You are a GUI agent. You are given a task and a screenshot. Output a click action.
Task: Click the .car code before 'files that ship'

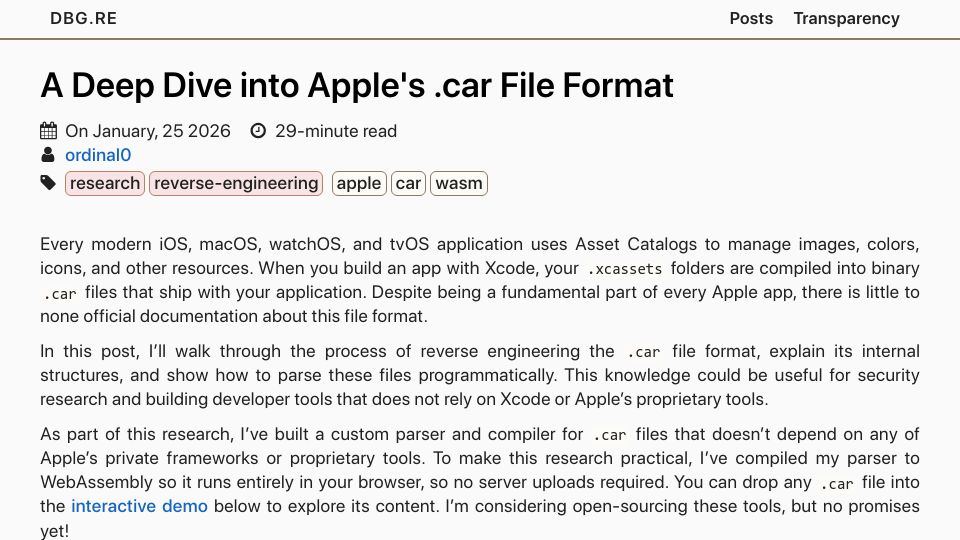pyautogui.click(x=60, y=293)
